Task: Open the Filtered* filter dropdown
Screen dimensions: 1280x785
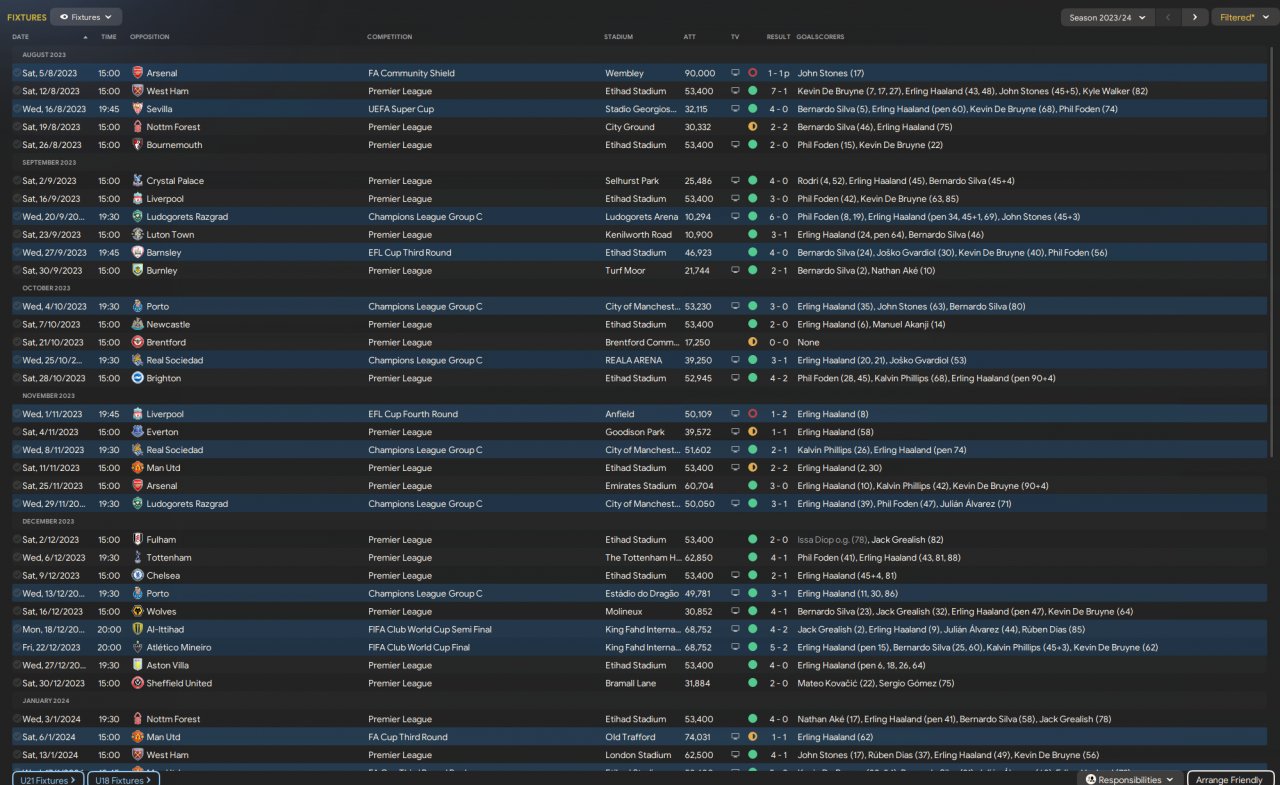Action: (x=1243, y=17)
